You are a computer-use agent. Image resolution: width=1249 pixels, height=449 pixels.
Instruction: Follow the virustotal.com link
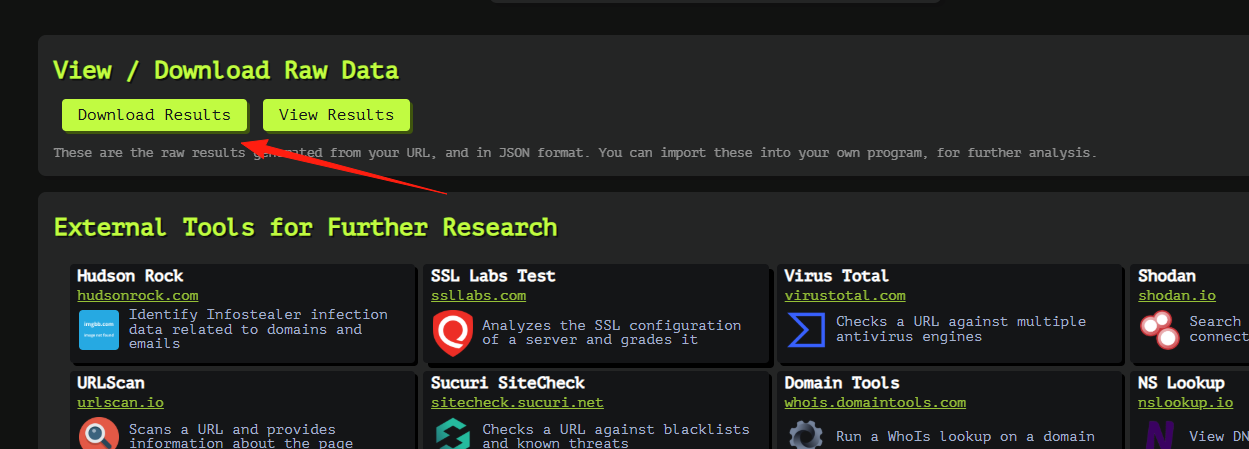[845, 295]
